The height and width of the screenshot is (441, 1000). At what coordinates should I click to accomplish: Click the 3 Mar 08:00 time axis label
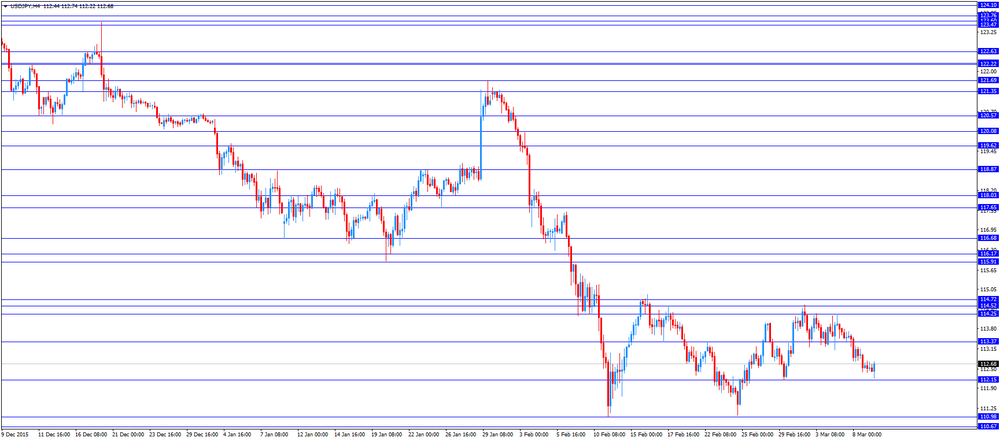click(832, 435)
